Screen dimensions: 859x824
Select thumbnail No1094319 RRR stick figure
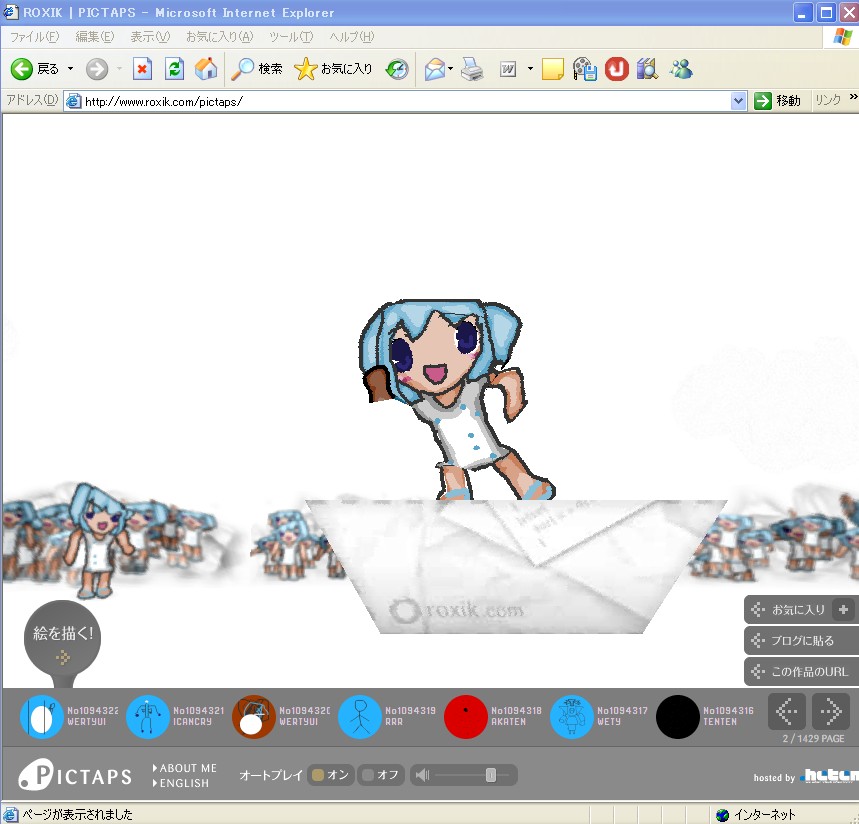[x=360, y=717]
